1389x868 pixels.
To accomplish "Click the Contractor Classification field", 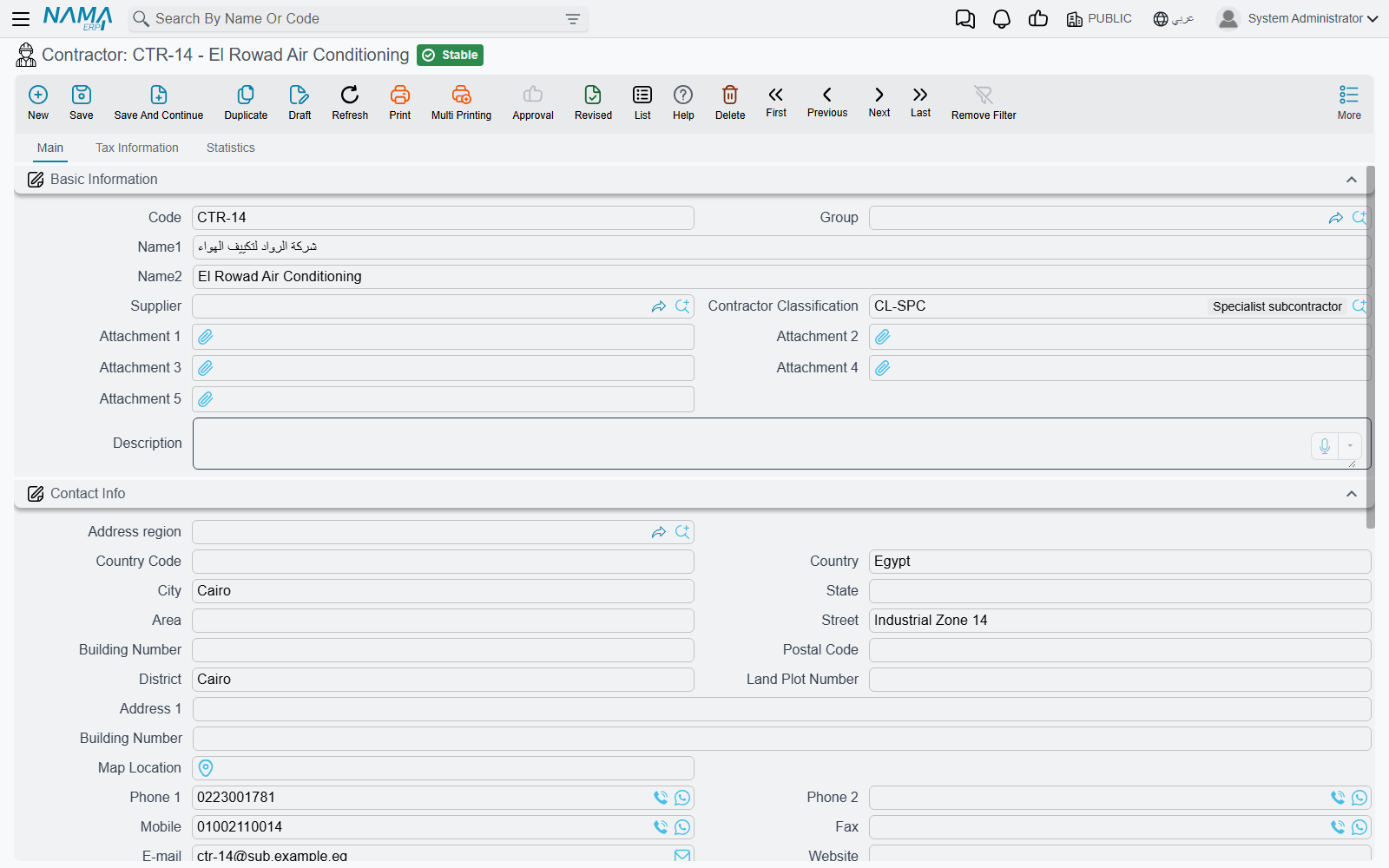I will (1120, 306).
